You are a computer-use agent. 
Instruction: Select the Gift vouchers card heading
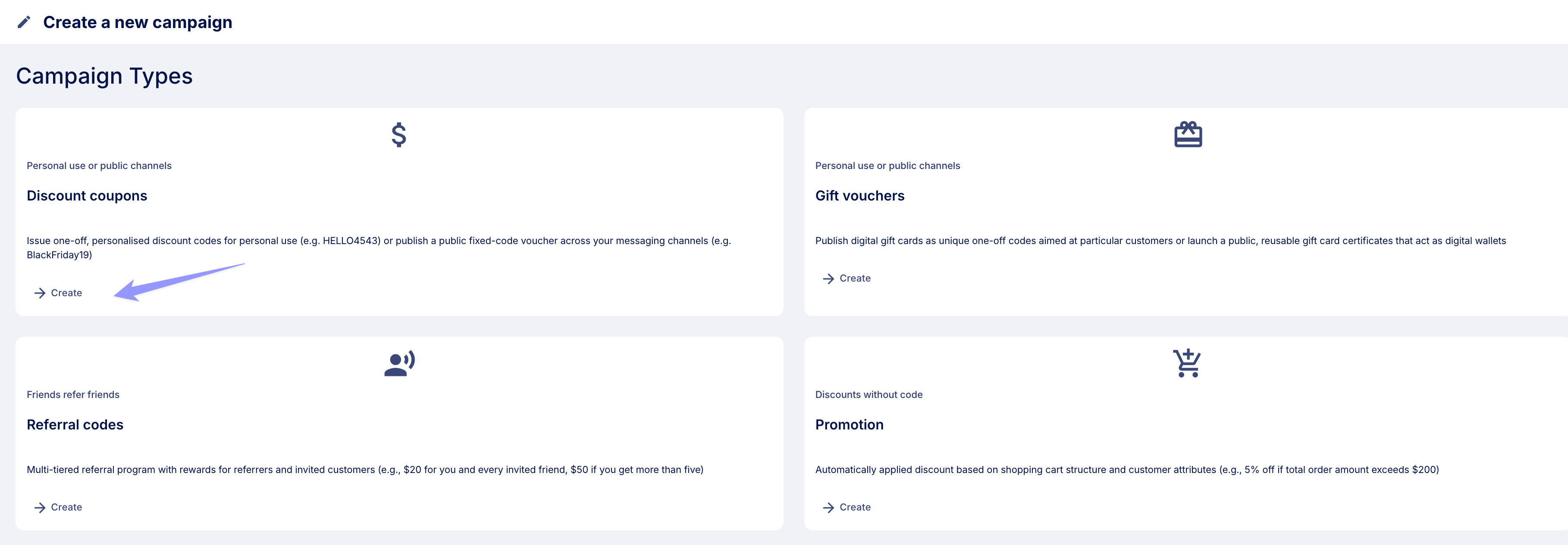(x=859, y=196)
